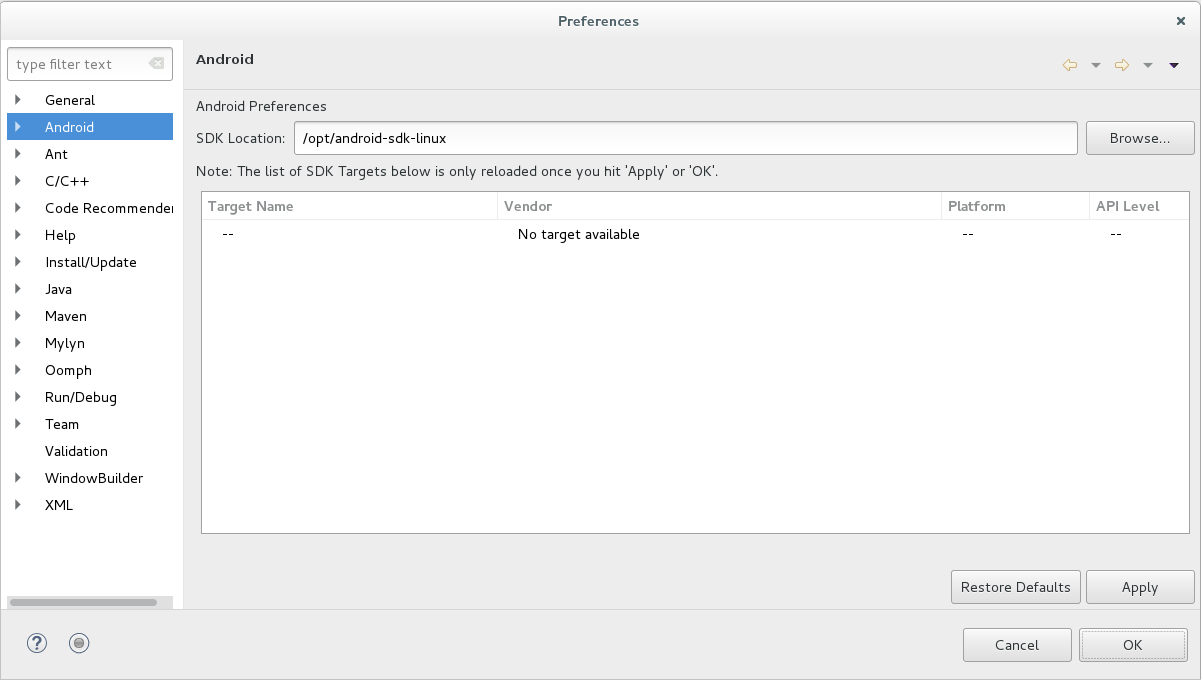Select General preferences category
This screenshot has height=680, width=1201.
click(70, 100)
